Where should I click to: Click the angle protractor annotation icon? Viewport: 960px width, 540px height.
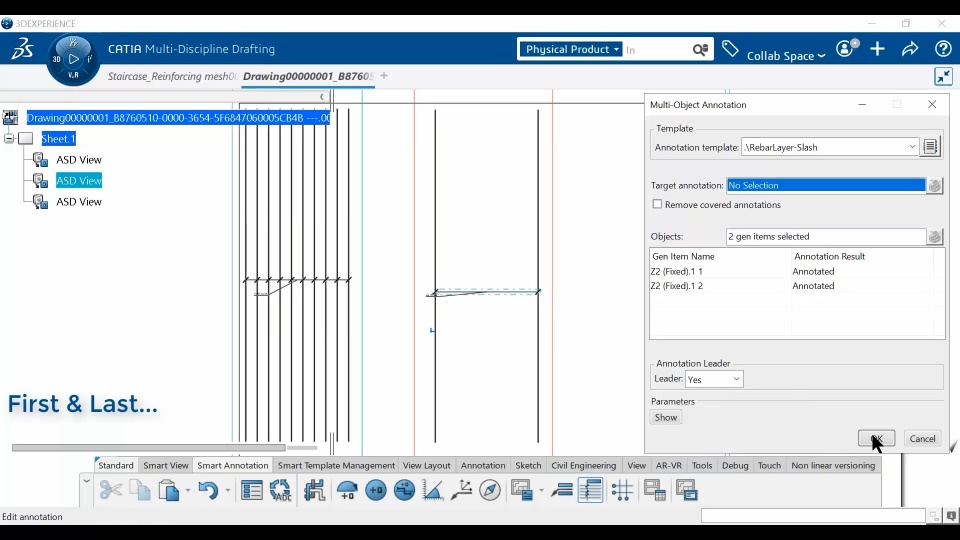click(433, 490)
